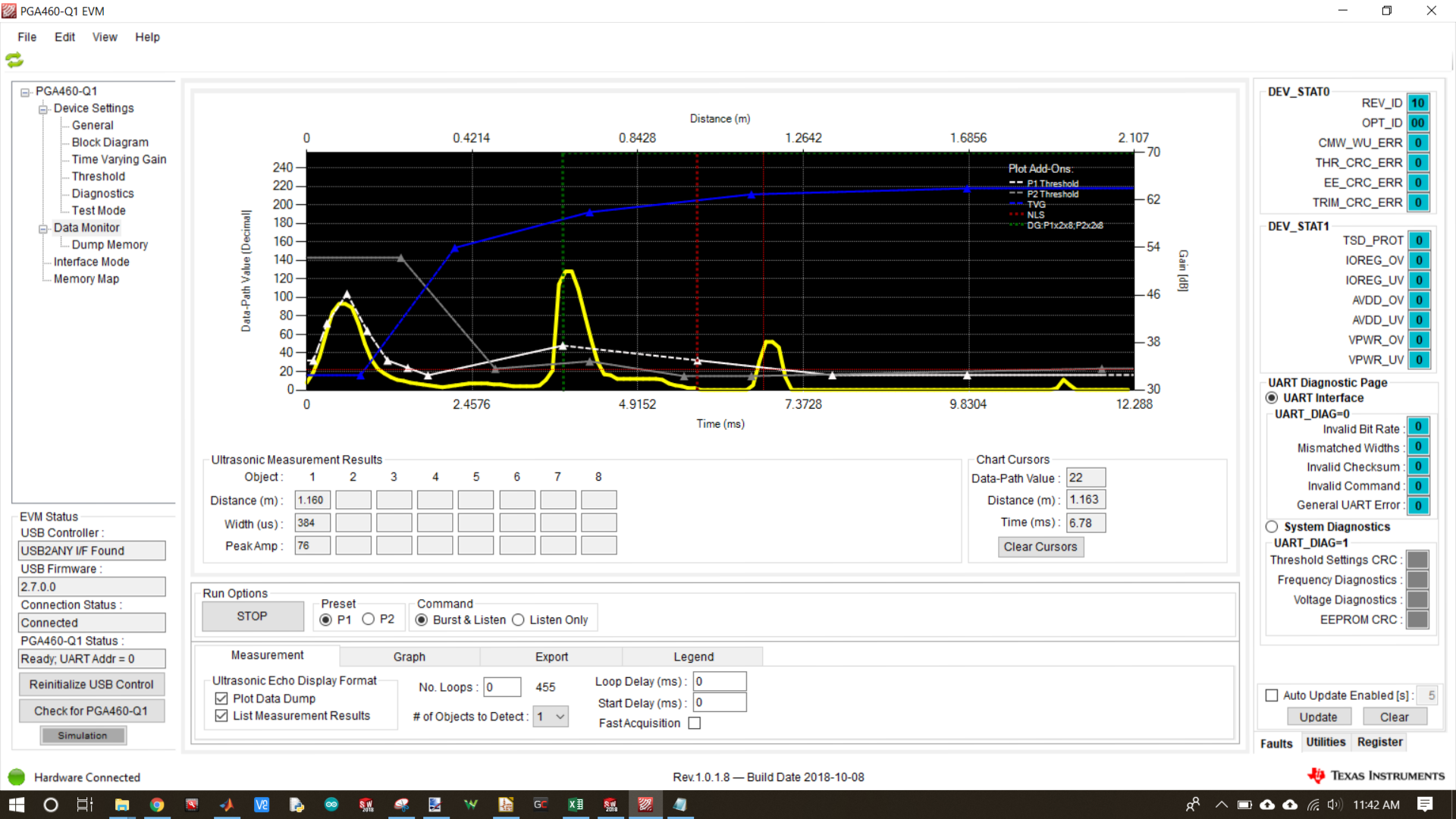
Task: Switch to the Legend tab
Action: (693, 657)
